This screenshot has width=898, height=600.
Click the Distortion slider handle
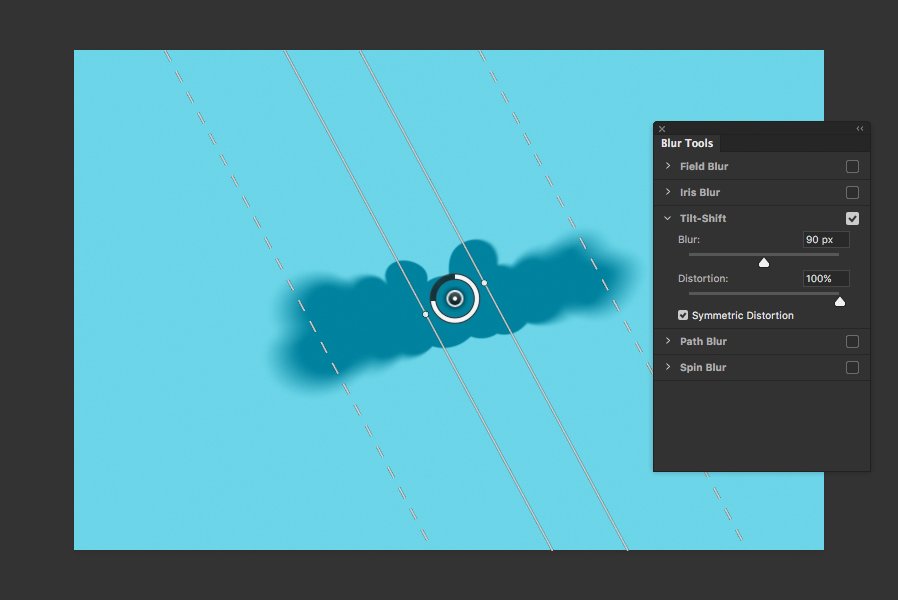coord(840,301)
